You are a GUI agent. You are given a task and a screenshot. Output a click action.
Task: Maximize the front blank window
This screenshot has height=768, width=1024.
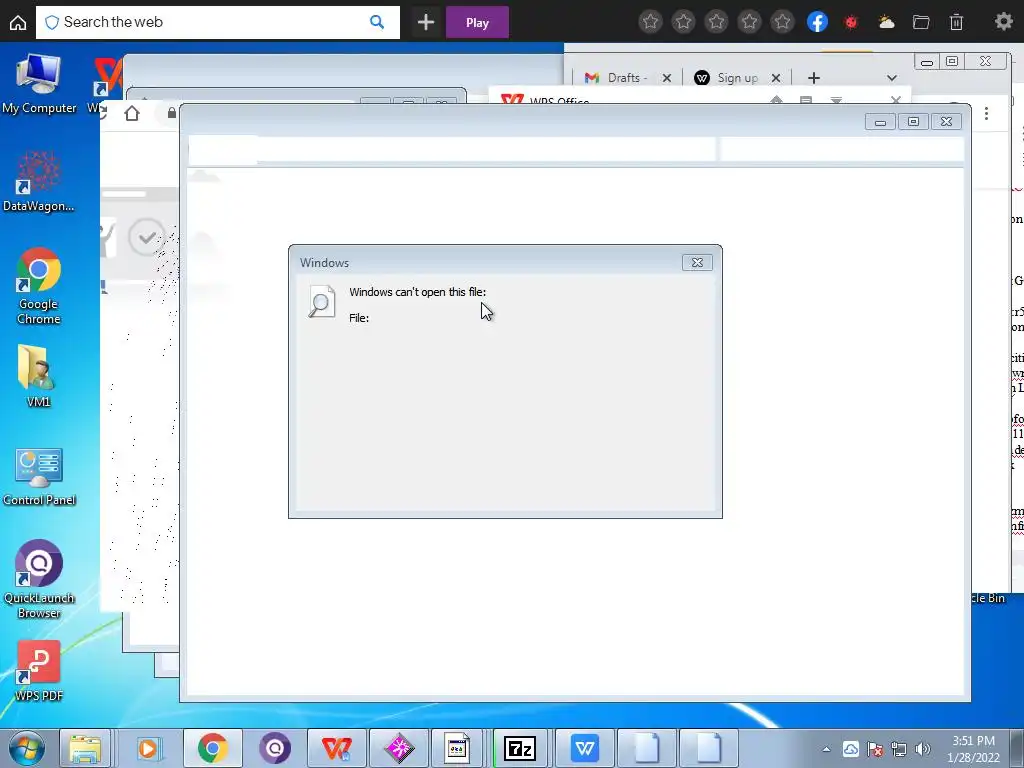[913, 121]
